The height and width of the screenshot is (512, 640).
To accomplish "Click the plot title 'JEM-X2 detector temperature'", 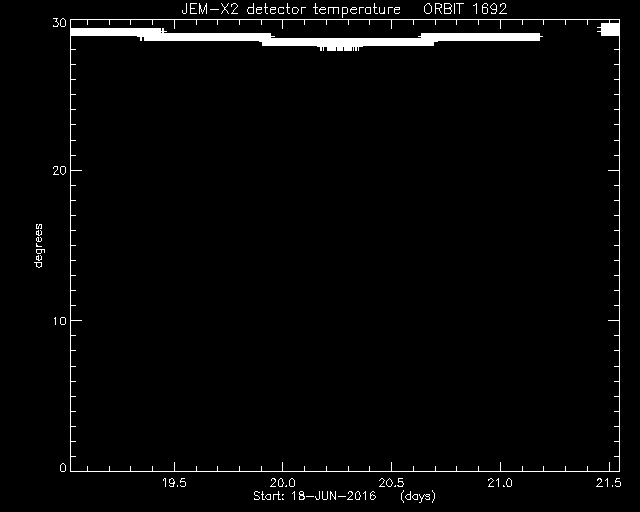I will (x=291, y=9).
